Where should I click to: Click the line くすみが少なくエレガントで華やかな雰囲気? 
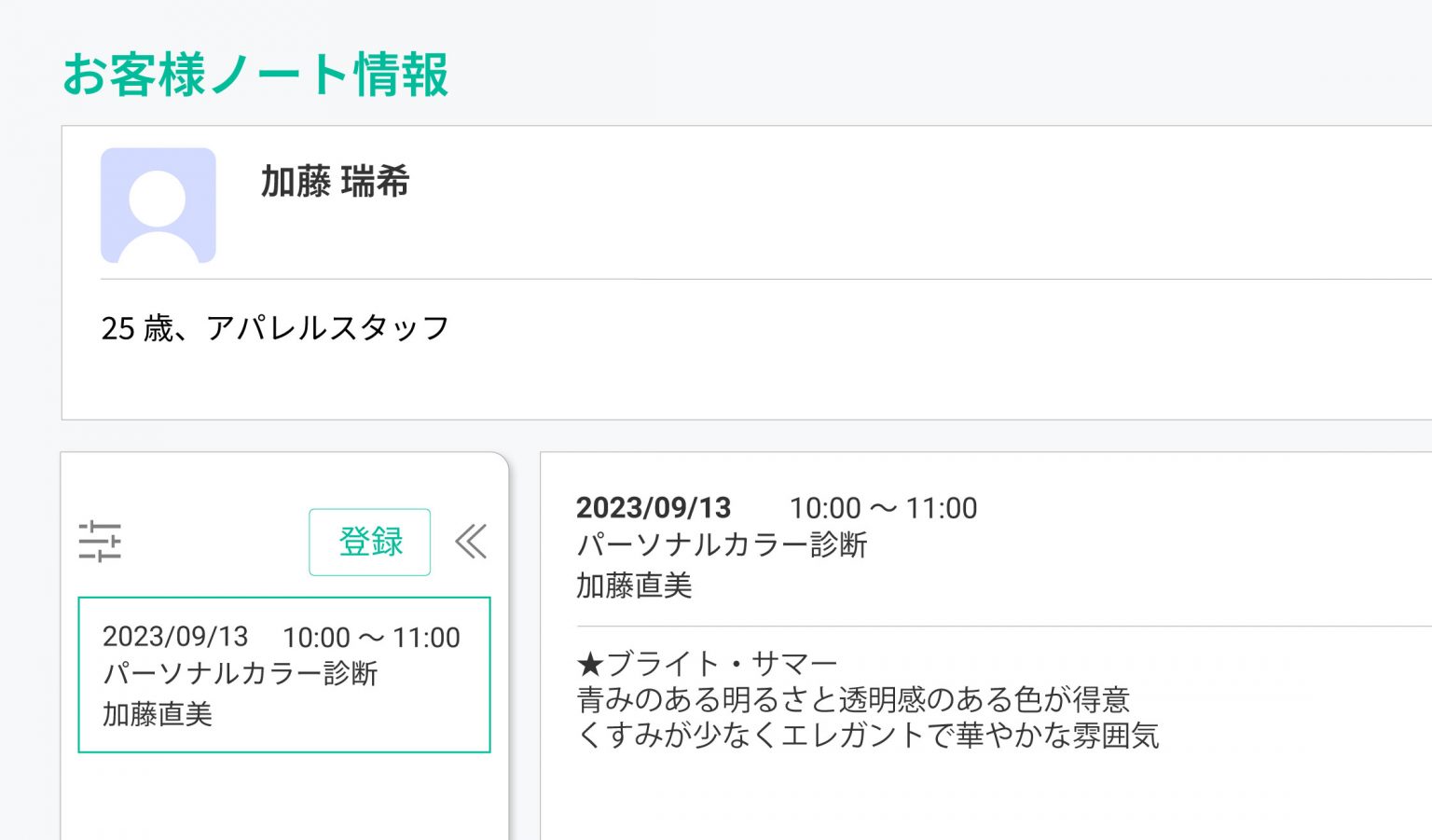[x=868, y=735]
